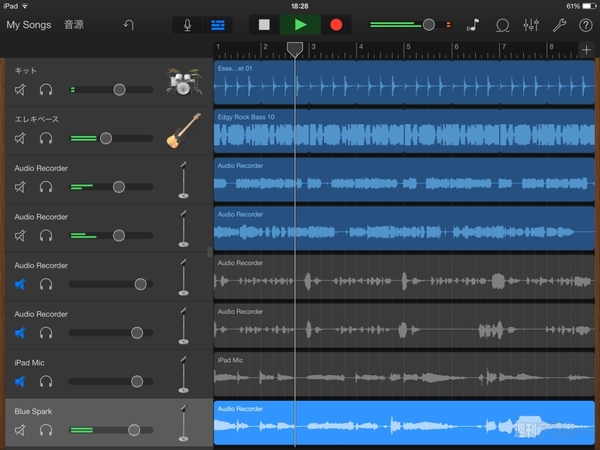Open the note pad icon
This screenshot has height=450, width=600.
pos(472,24)
